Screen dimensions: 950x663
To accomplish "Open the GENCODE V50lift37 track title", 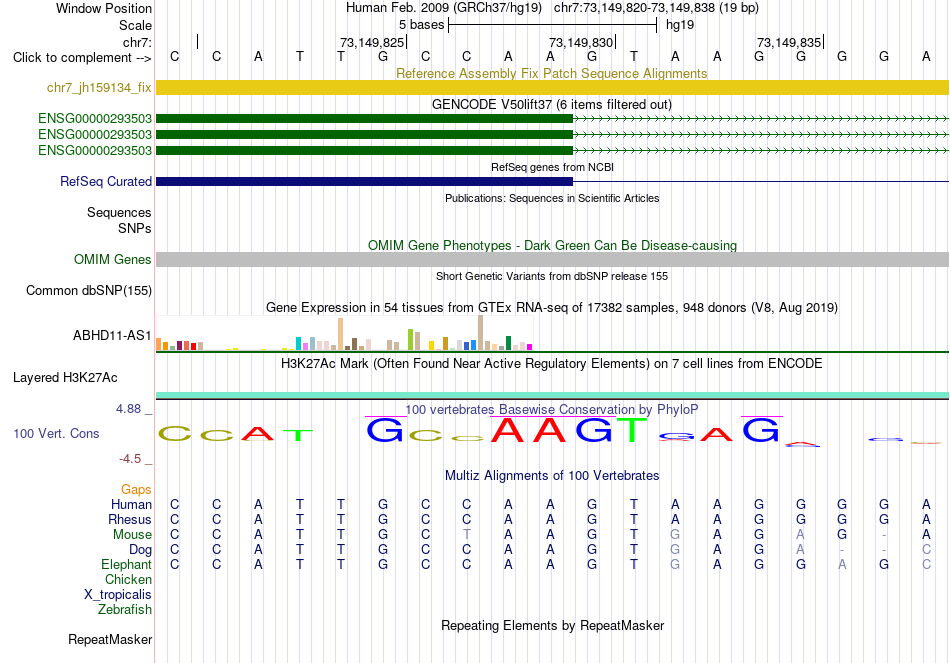I will (551, 104).
